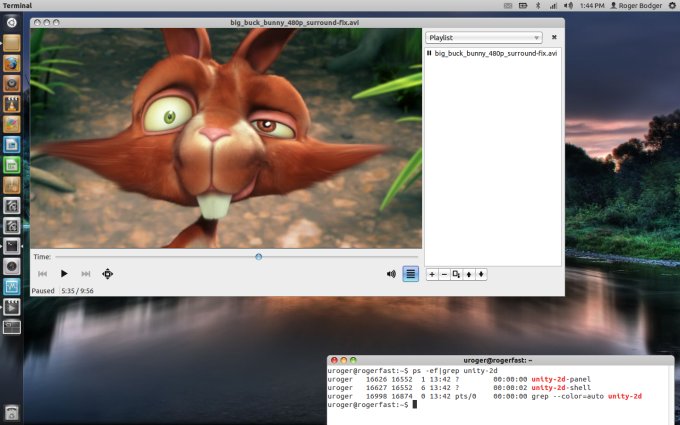
Task: Save the playlist with the copy icon
Action: [456, 274]
